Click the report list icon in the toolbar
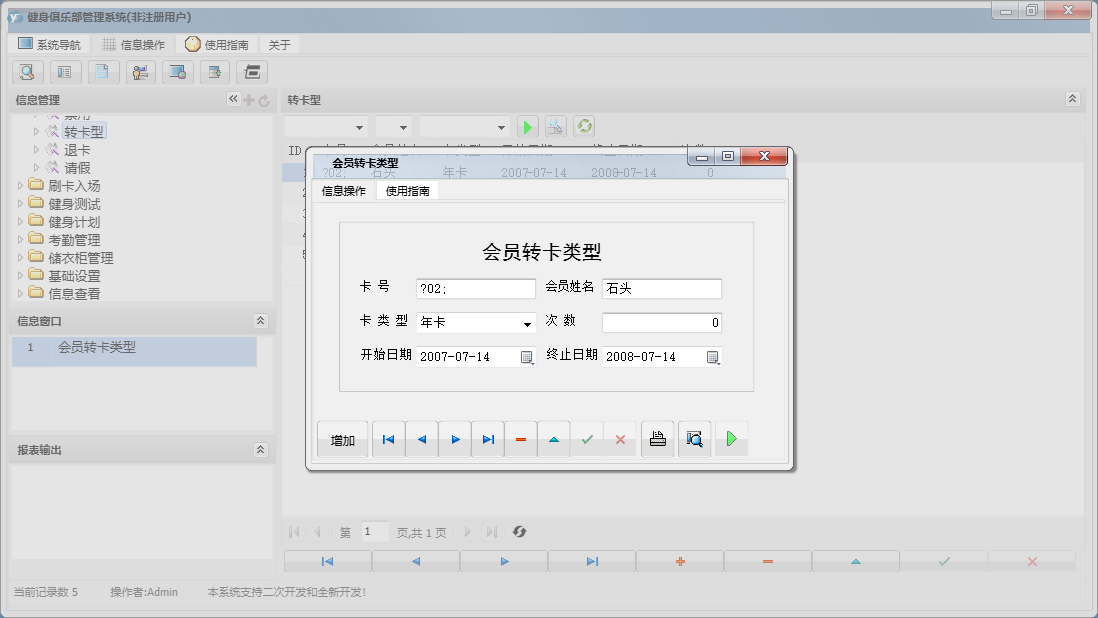 tap(65, 72)
